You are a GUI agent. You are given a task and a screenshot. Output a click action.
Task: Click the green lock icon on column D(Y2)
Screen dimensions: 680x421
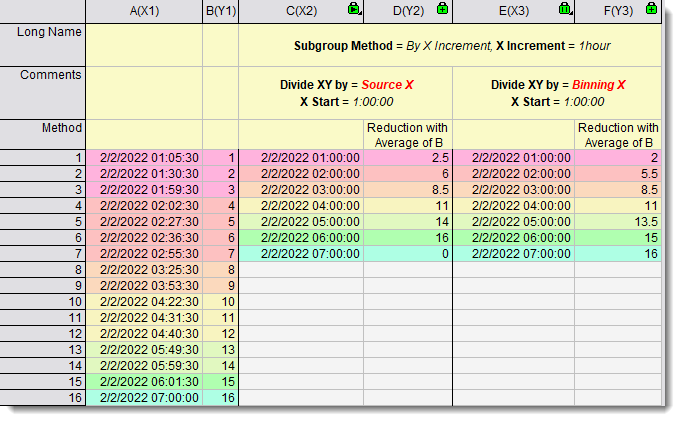tap(442, 10)
